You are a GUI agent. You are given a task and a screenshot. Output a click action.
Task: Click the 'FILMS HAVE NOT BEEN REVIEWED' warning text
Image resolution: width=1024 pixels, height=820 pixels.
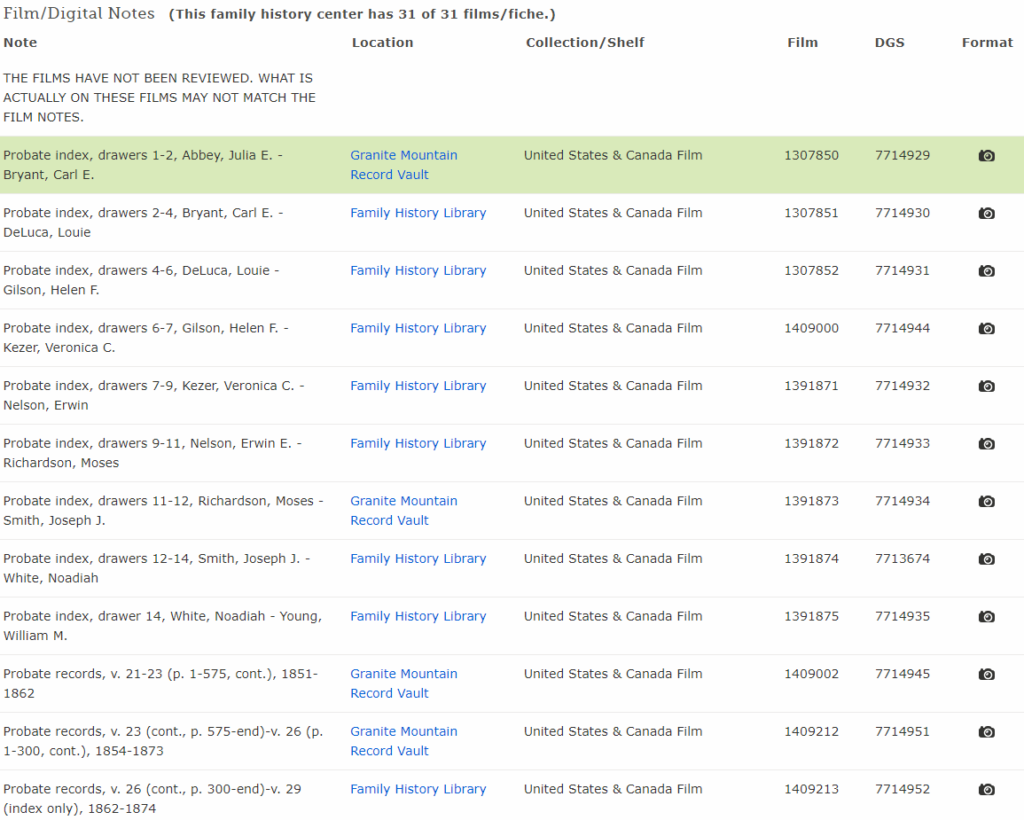click(x=159, y=97)
